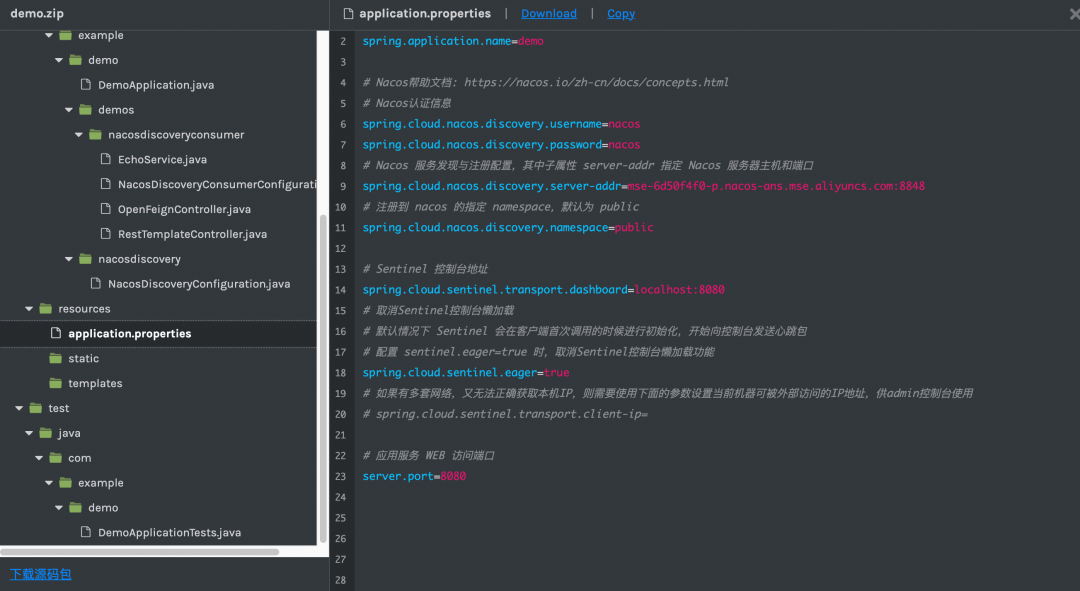Open DemoApplicationTests.java
The width and height of the screenshot is (1080, 591).
click(169, 532)
